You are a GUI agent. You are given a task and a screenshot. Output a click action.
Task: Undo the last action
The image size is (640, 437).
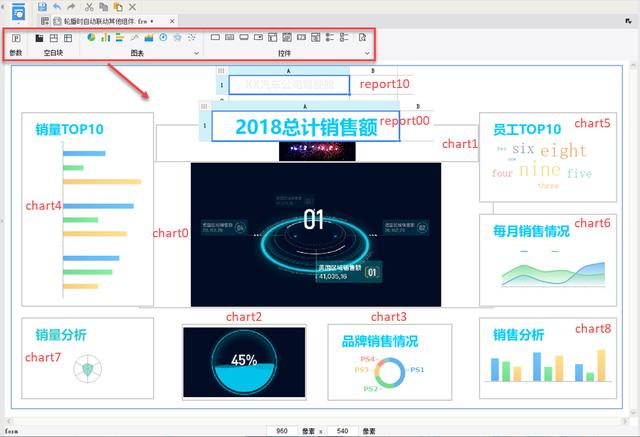57,7
